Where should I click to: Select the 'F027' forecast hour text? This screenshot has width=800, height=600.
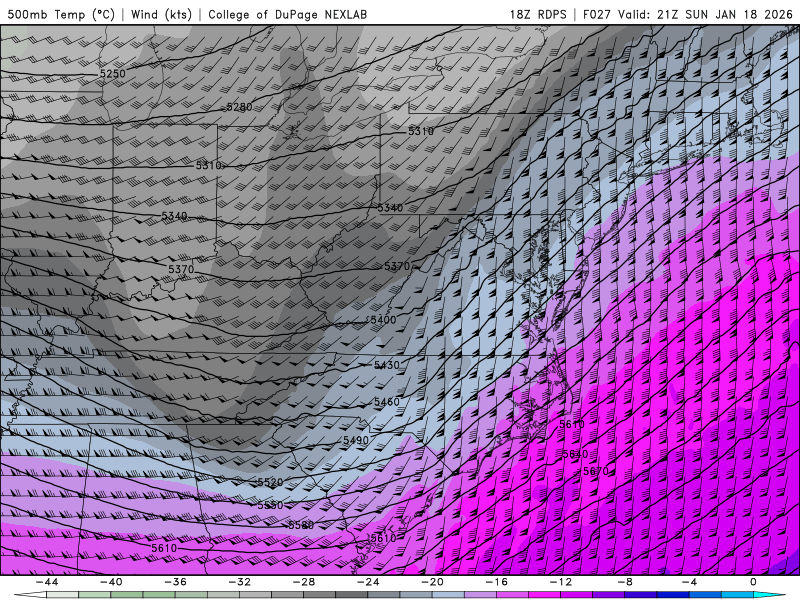[x=597, y=14]
